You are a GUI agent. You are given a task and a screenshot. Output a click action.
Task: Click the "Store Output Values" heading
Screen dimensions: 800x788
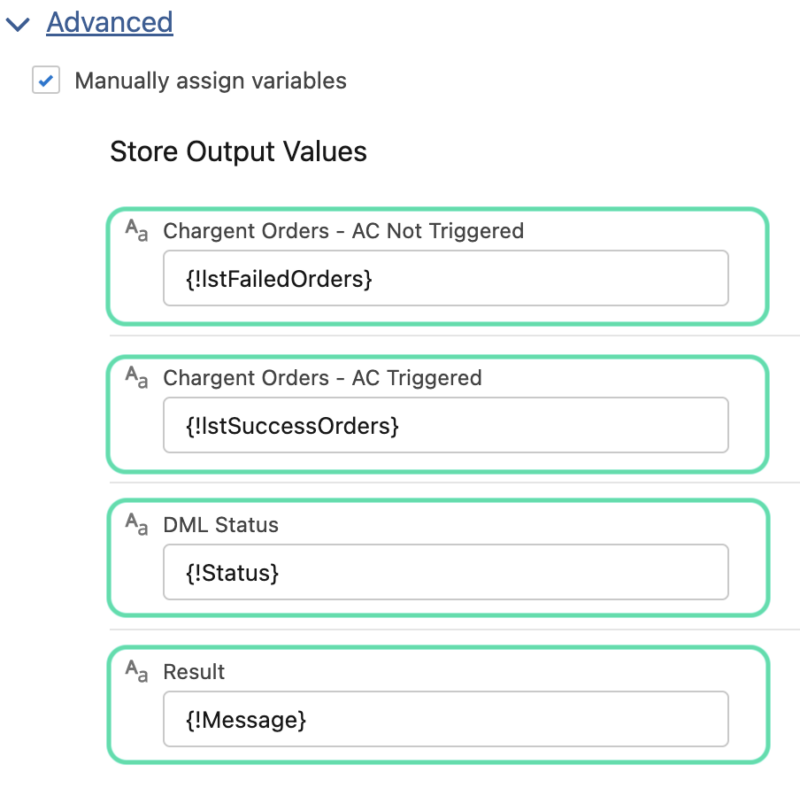pyautogui.click(x=239, y=152)
